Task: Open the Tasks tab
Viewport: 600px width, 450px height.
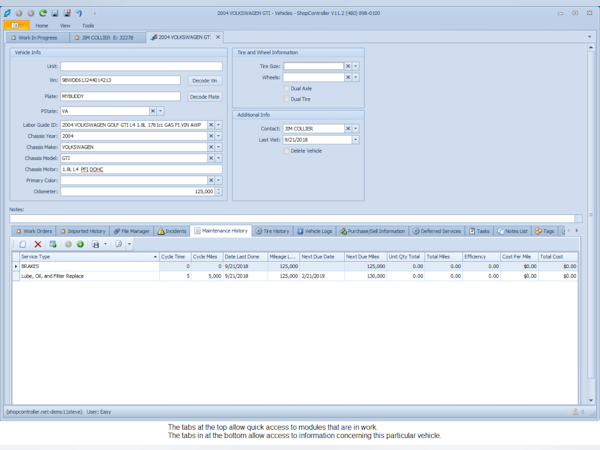Action: click(479, 231)
